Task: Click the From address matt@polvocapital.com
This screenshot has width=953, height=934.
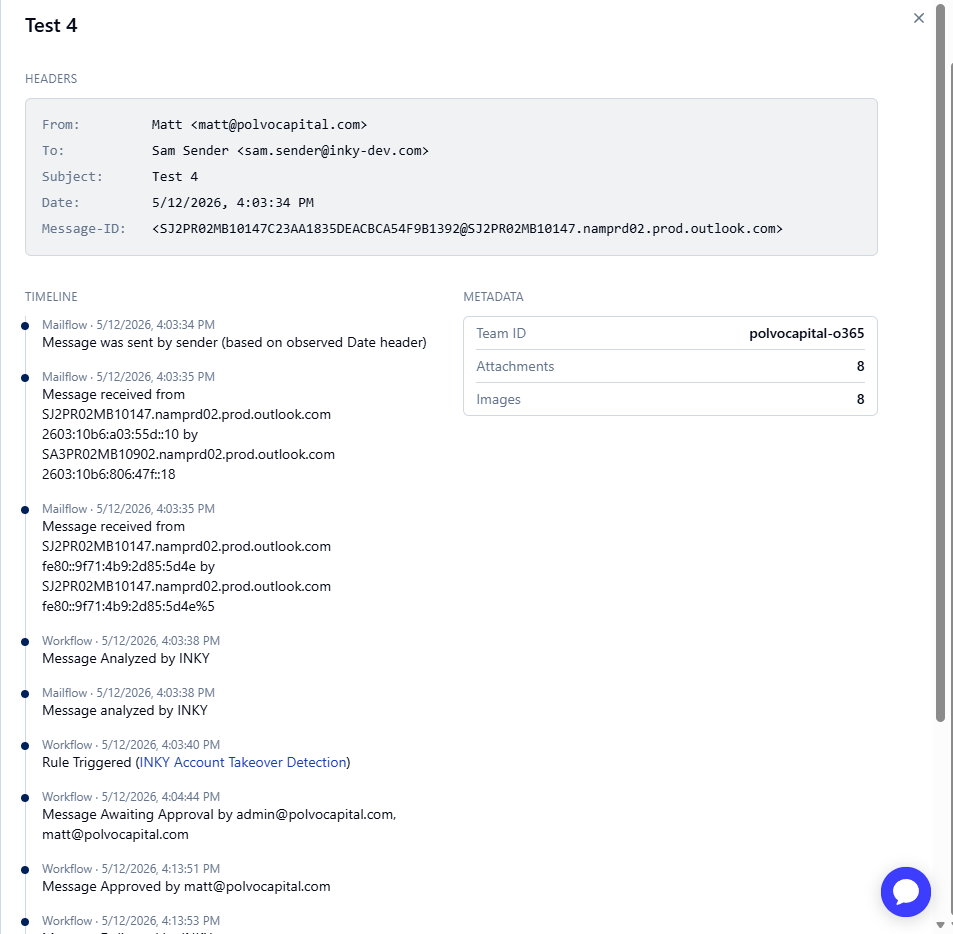Action: (279, 125)
